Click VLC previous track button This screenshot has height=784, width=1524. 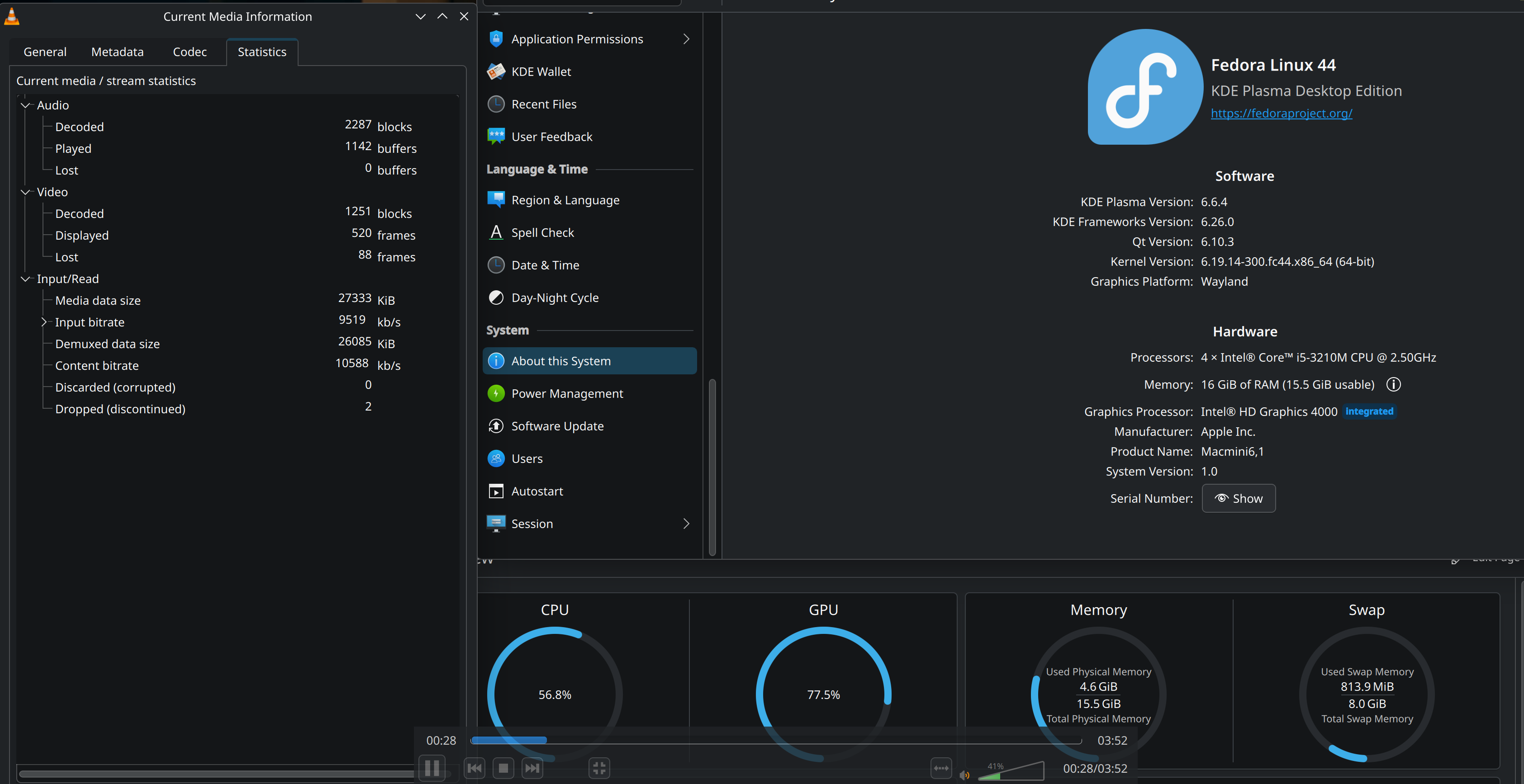point(475,768)
